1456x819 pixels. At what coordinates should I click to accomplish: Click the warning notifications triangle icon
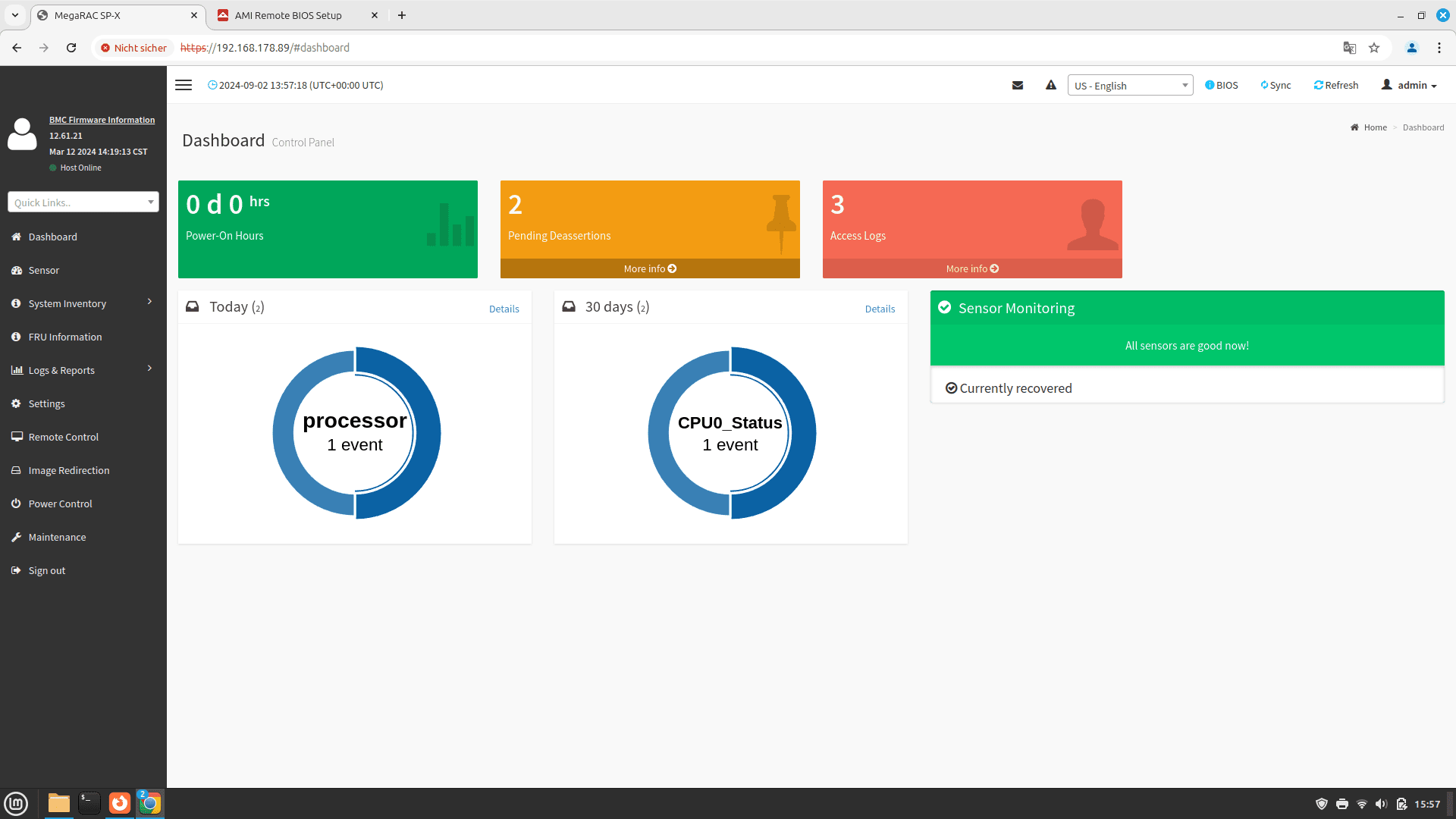[1050, 85]
